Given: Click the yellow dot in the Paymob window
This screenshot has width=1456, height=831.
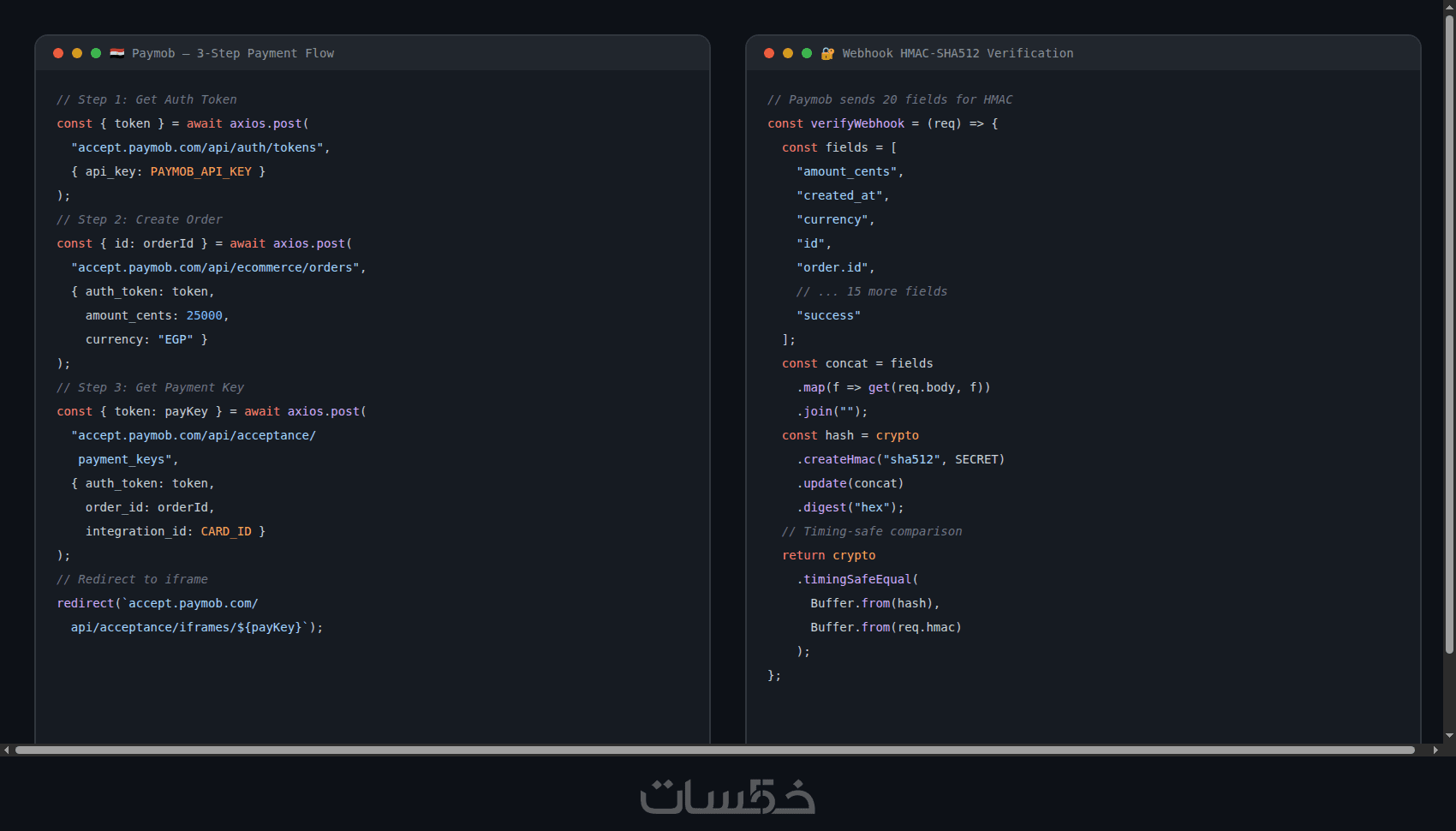Looking at the screenshot, I should pos(77,53).
